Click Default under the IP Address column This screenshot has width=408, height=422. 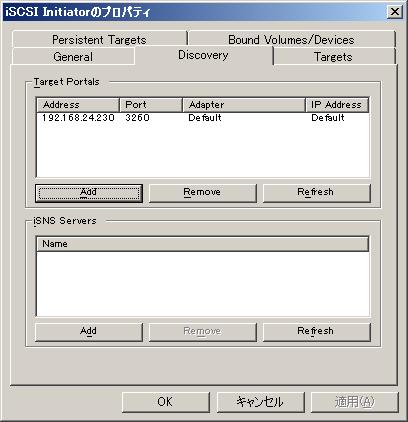[x=328, y=118]
